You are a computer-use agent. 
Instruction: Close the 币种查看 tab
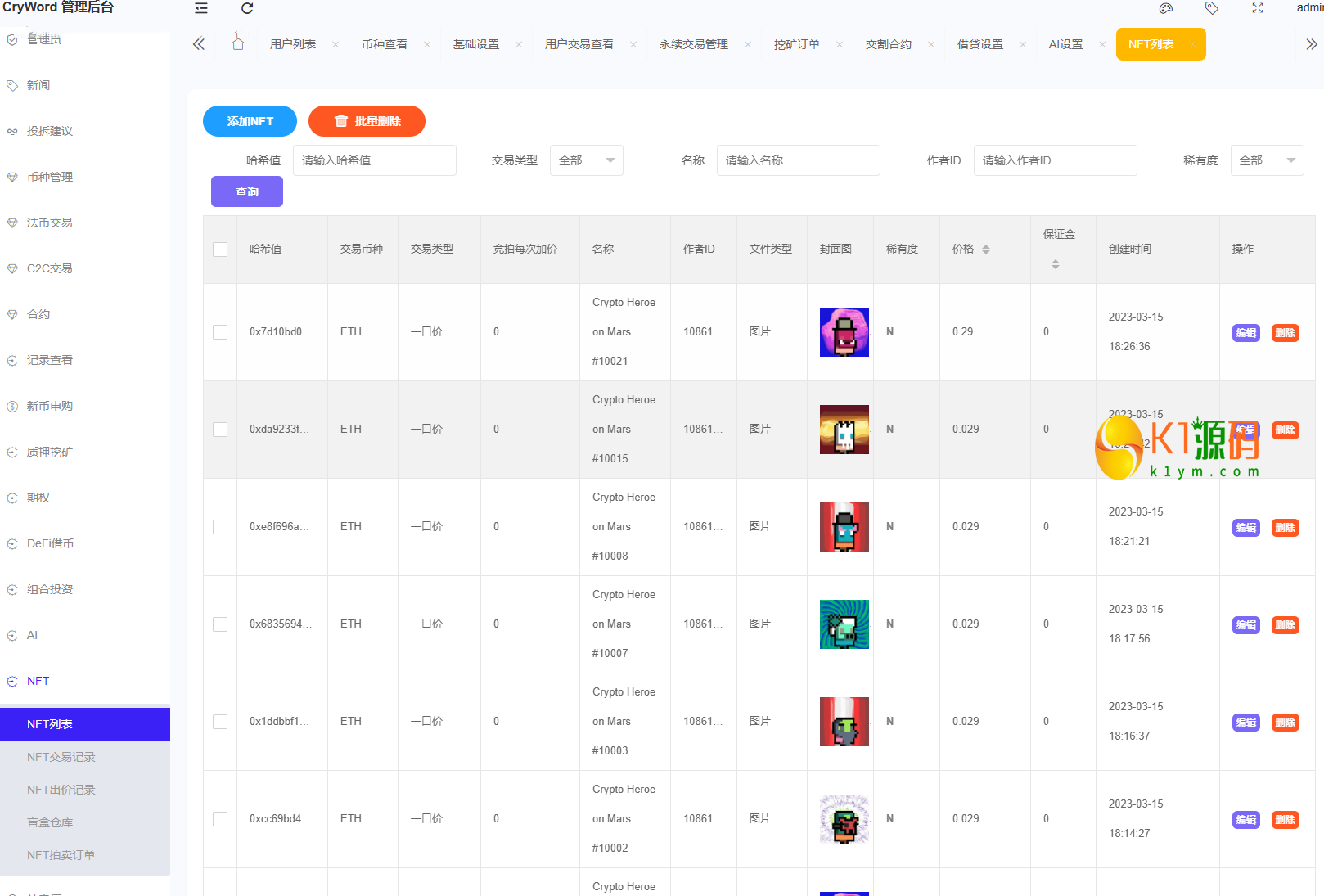click(x=427, y=45)
